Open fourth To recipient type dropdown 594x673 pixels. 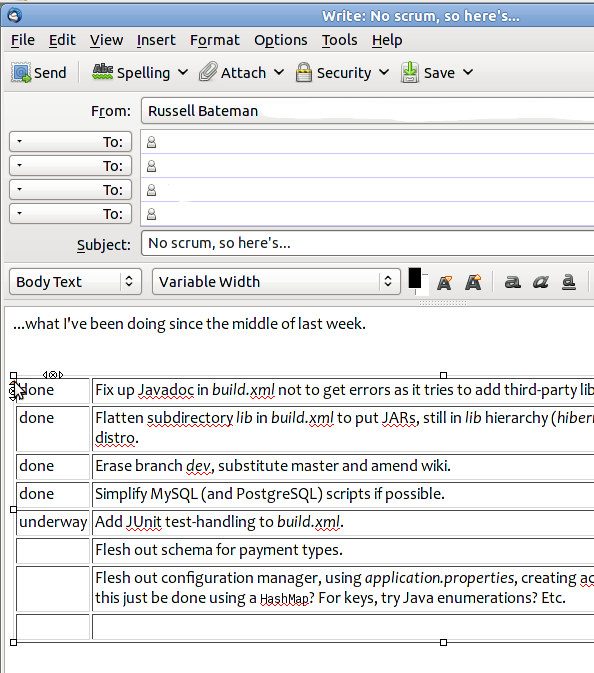tap(70, 214)
